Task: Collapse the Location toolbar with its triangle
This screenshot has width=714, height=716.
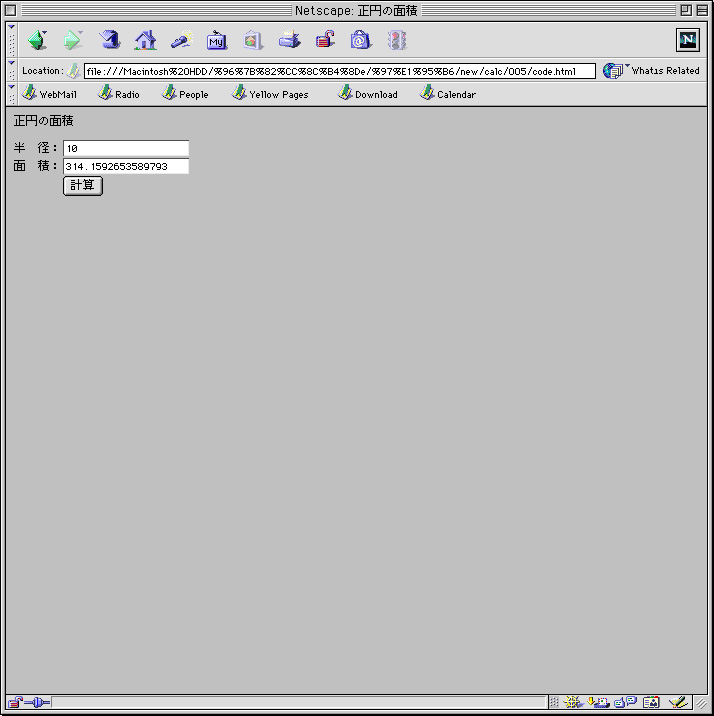Action: click(12, 63)
